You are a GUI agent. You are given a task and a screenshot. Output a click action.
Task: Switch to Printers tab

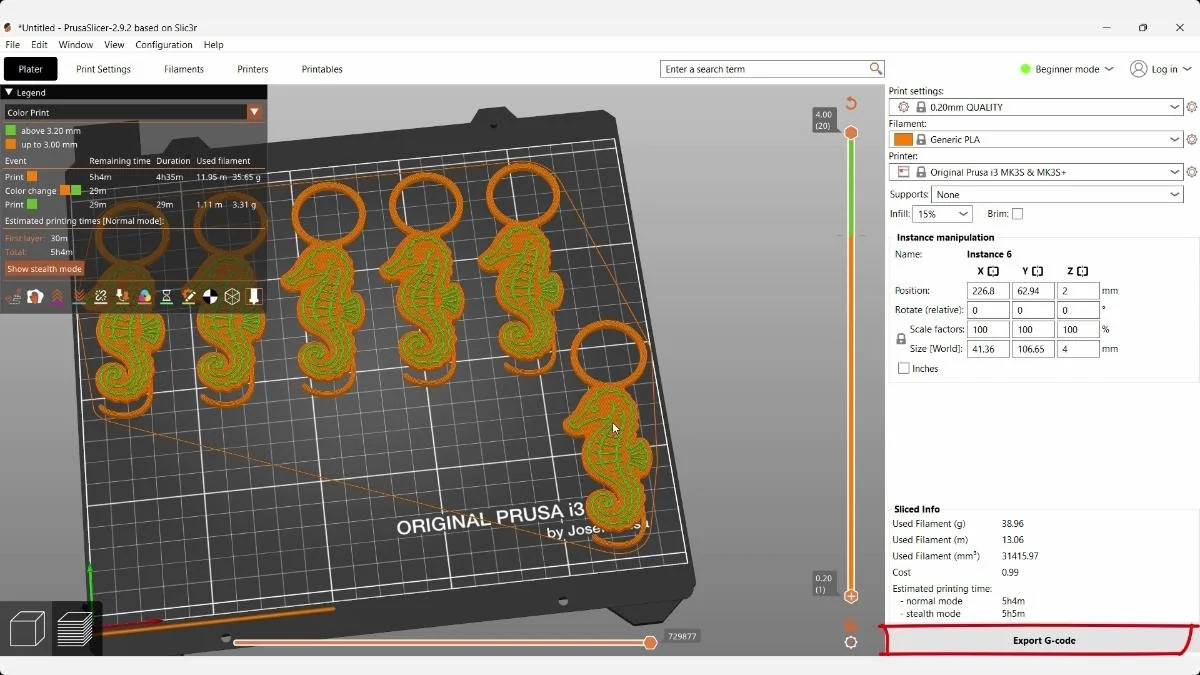click(x=253, y=69)
